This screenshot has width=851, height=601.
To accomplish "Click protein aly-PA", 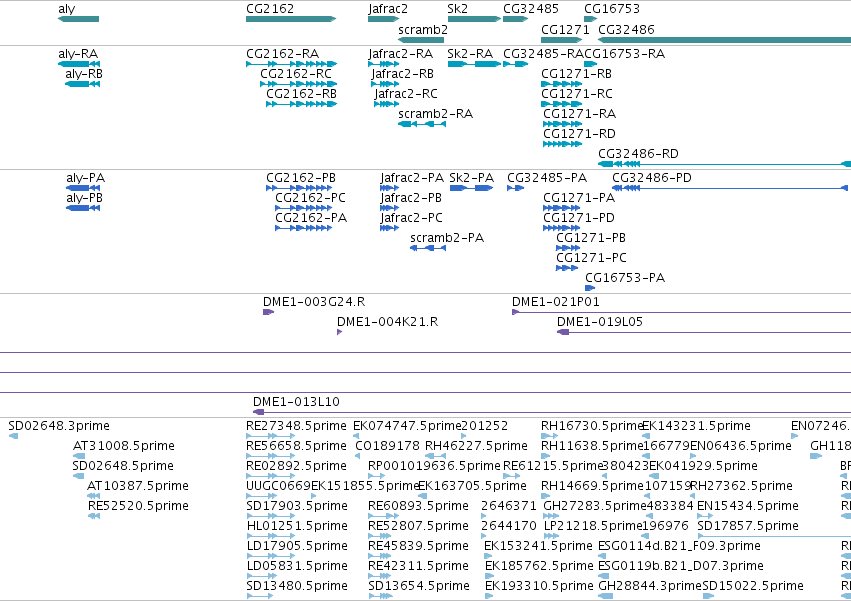I will click(86, 178).
